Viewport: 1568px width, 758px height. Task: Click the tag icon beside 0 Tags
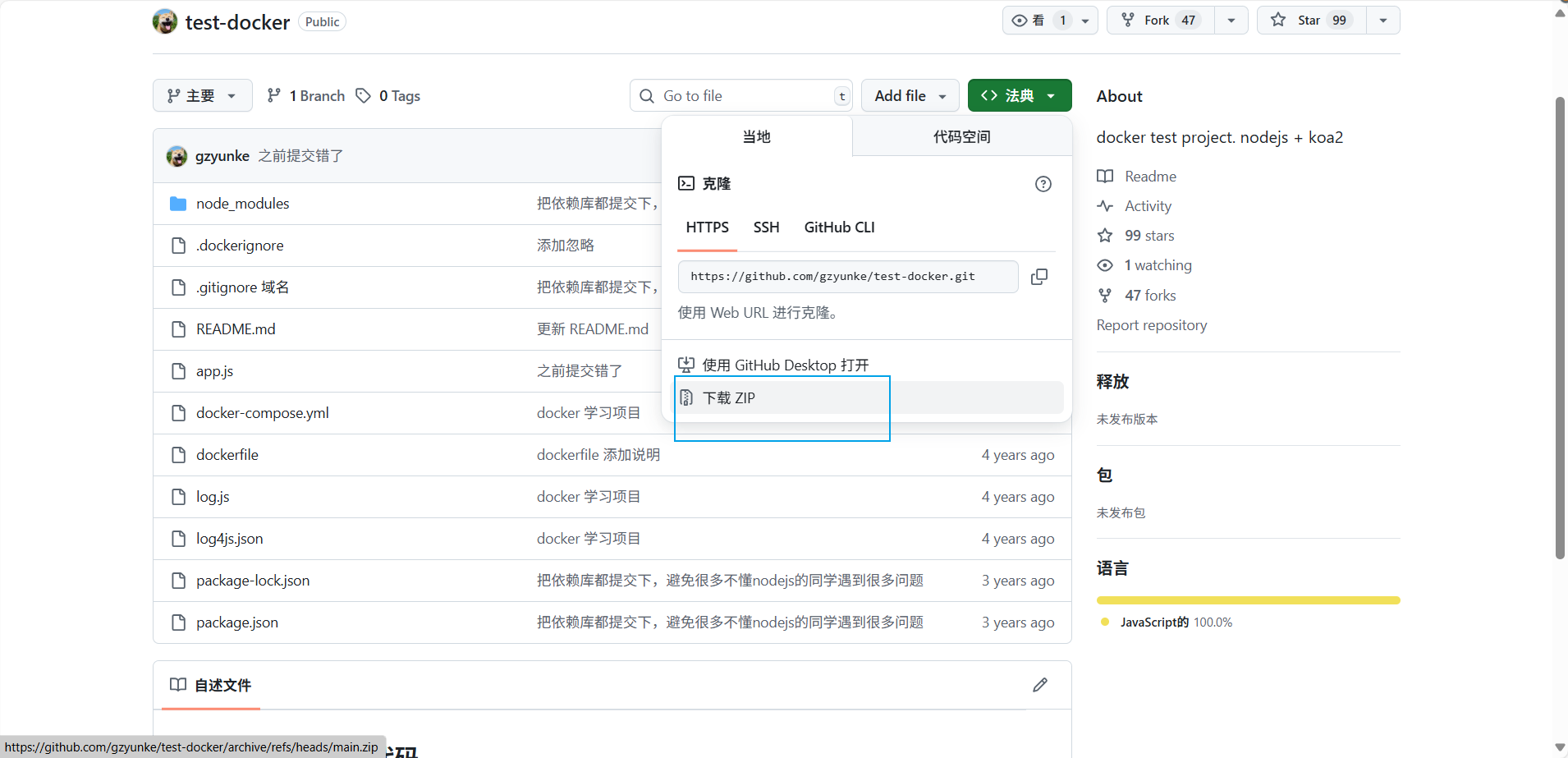coord(364,96)
